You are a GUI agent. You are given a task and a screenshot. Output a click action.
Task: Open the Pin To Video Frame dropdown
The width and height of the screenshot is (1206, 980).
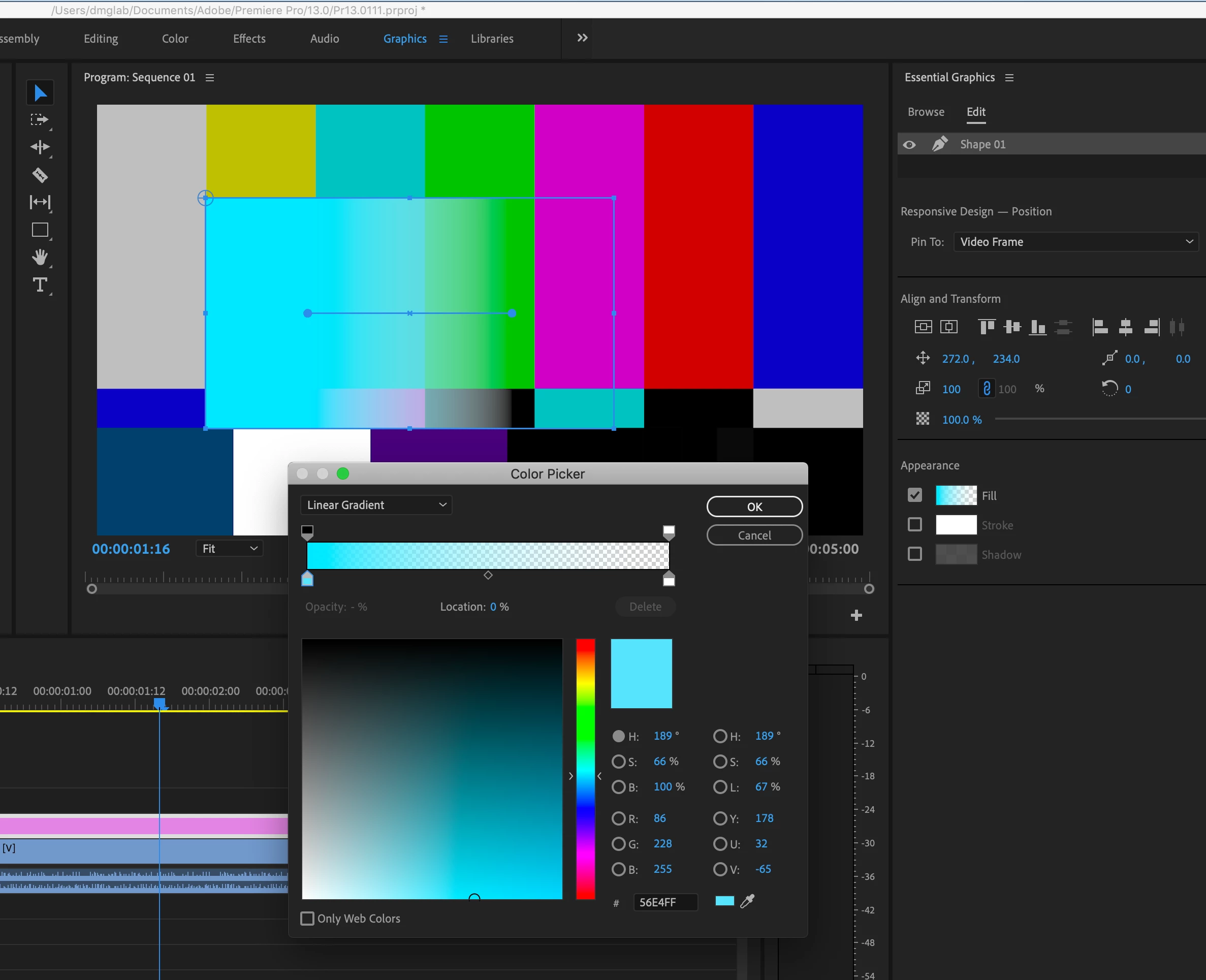click(1075, 242)
